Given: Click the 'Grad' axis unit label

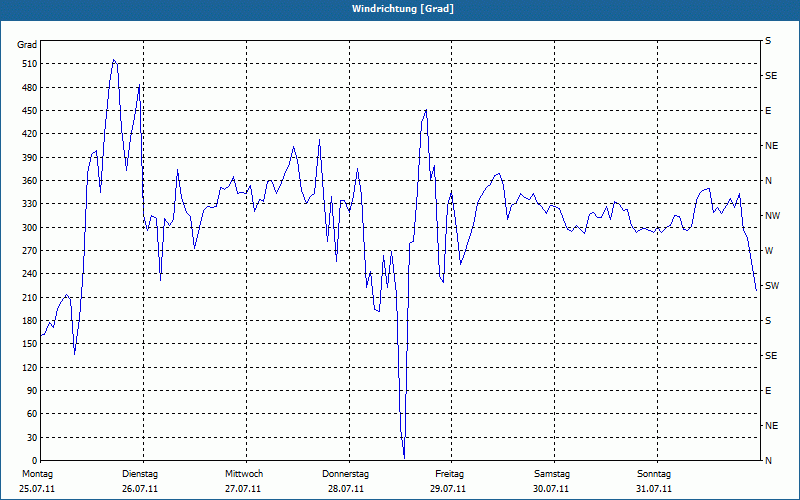Looking at the screenshot, I should tap(27, 45).
